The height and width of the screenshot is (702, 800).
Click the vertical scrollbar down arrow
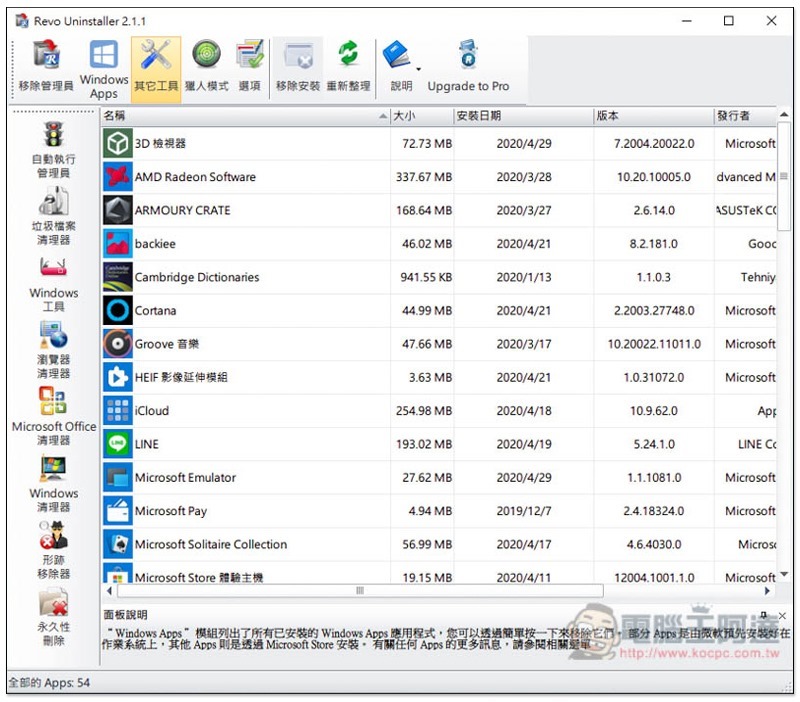click(784, 576)
